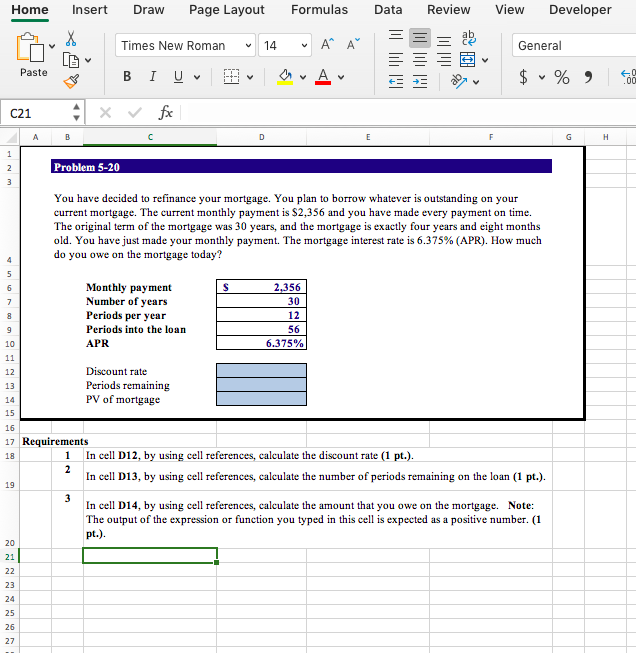Switch to Formulas ribbon tab
Viewport: 636px width, 653px height.
click(x=319, y=10)
